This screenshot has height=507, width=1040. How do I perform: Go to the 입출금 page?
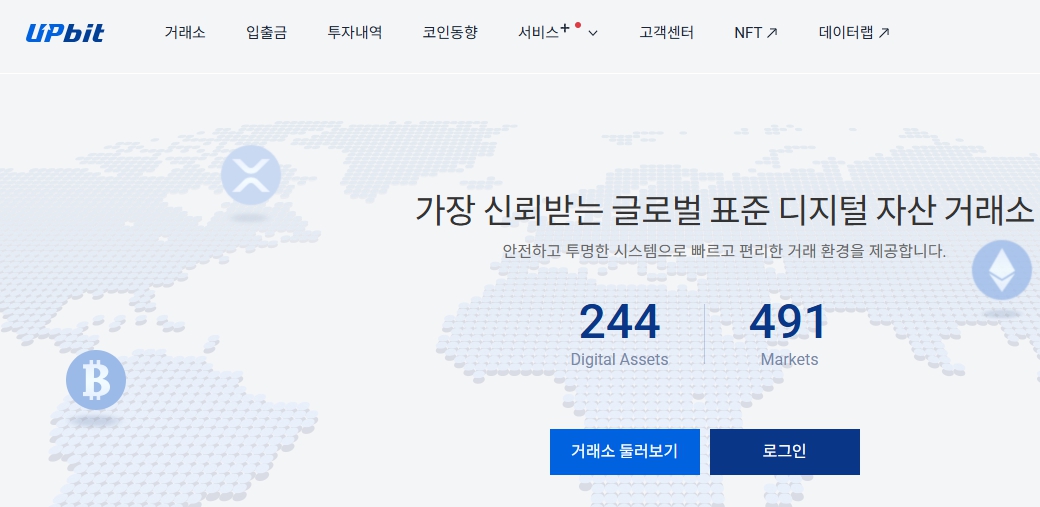(267, 33)
